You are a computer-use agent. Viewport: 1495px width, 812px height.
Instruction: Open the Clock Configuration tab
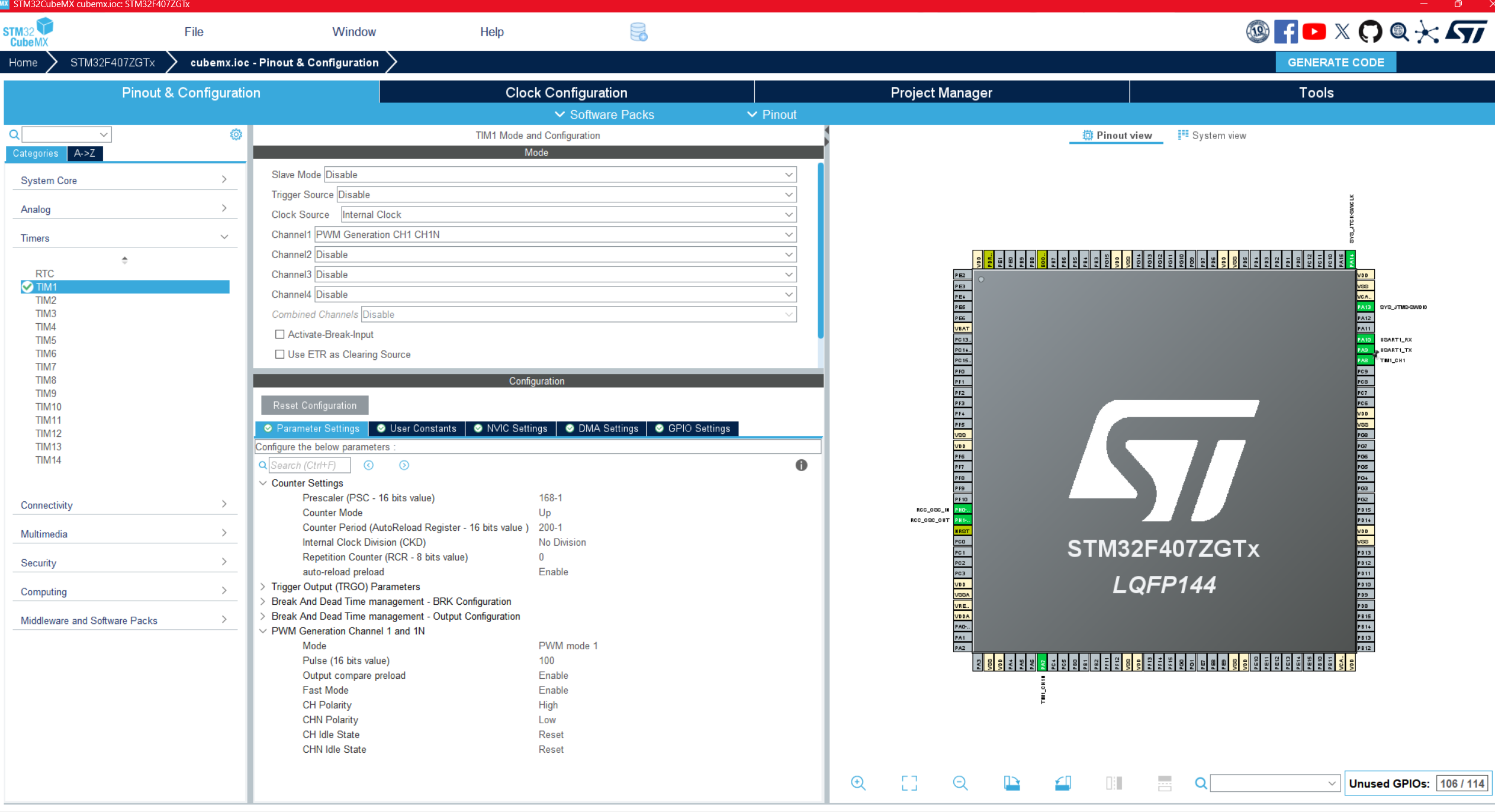click(566, 92)
